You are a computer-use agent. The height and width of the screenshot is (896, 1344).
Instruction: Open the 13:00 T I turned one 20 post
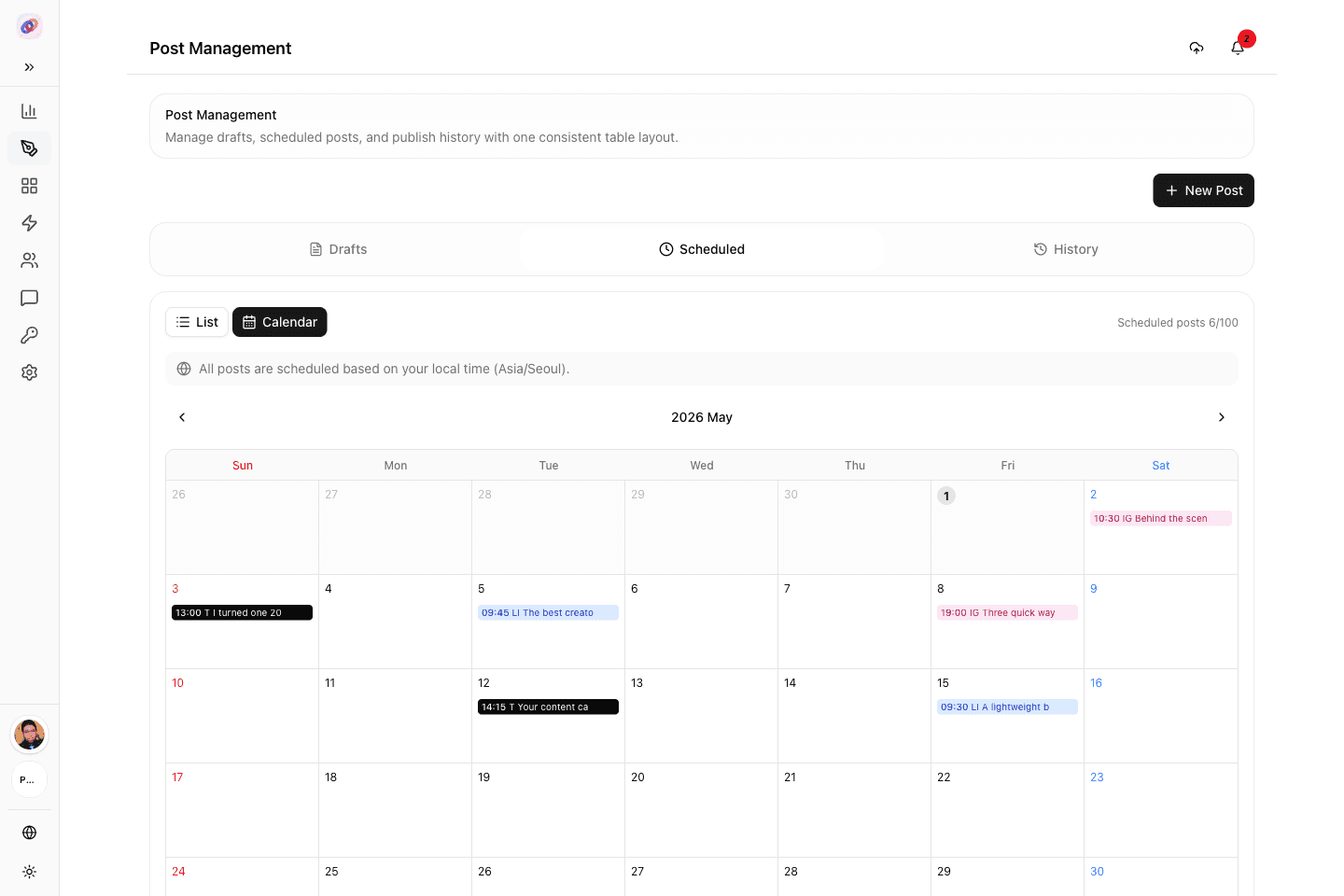click(x=242, y=613)
